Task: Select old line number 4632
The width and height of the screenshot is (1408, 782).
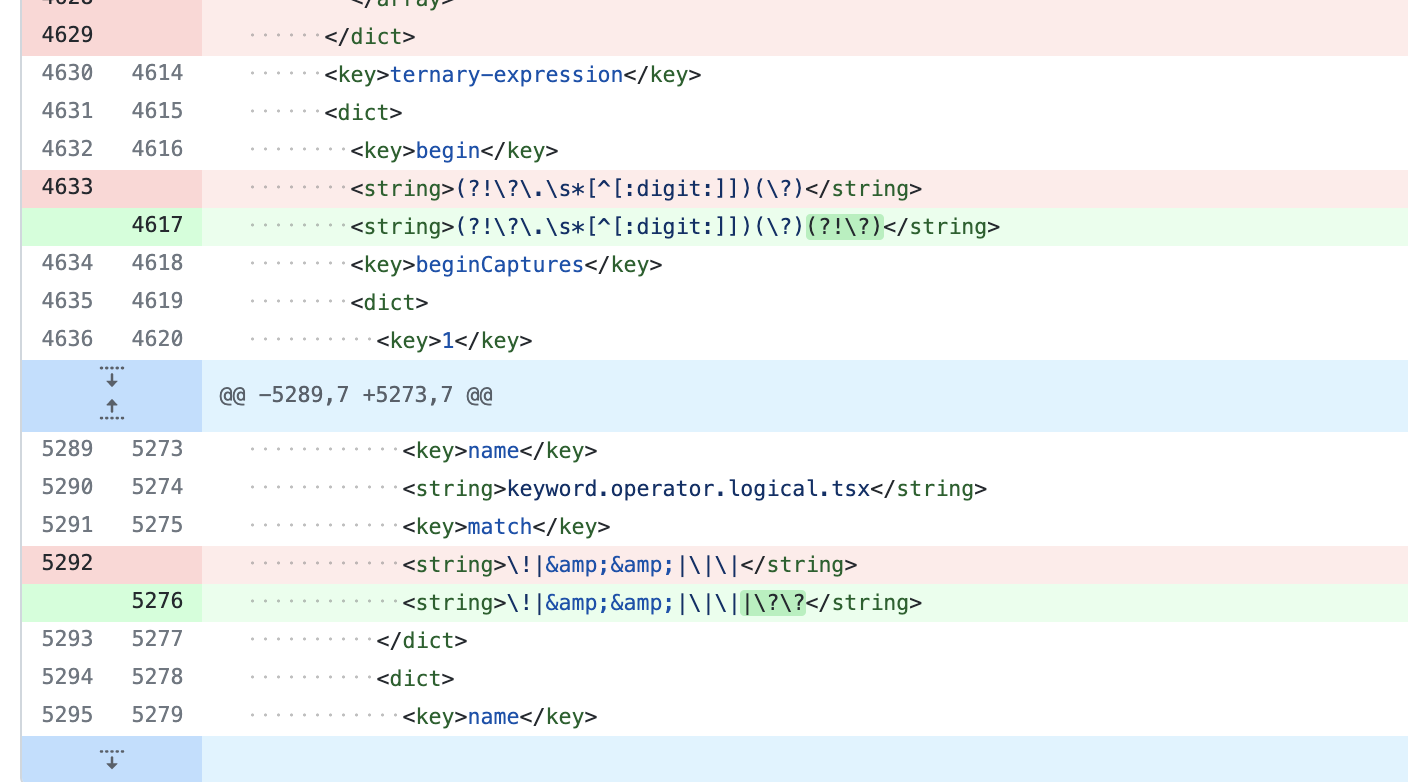Action: click(67, 149)
